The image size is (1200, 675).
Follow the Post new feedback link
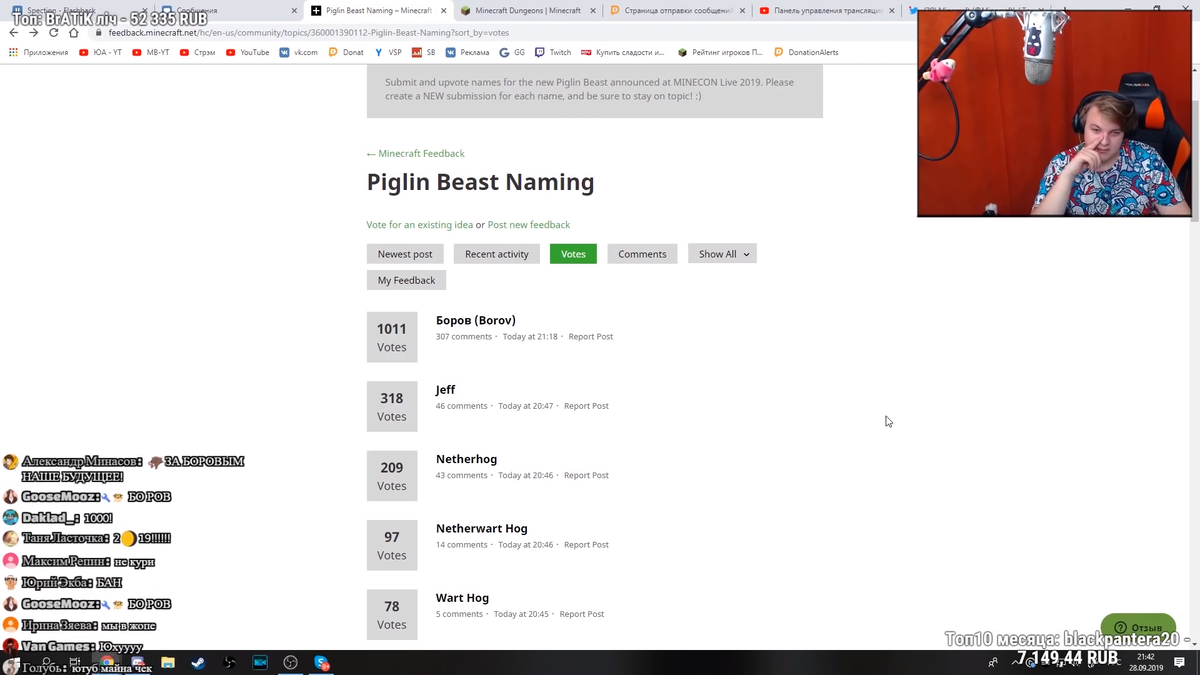(529, 225)
